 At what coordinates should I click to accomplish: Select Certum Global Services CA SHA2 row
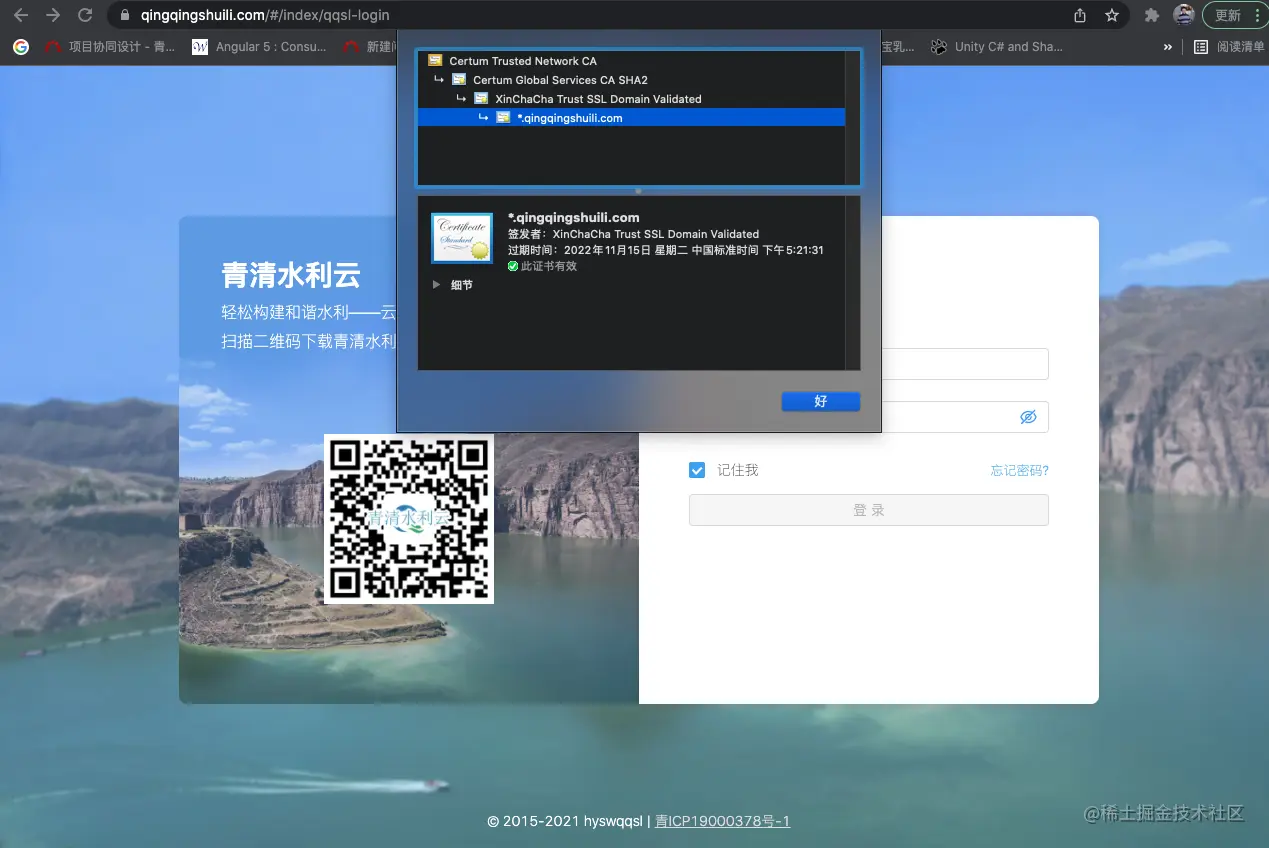point(631,80)
